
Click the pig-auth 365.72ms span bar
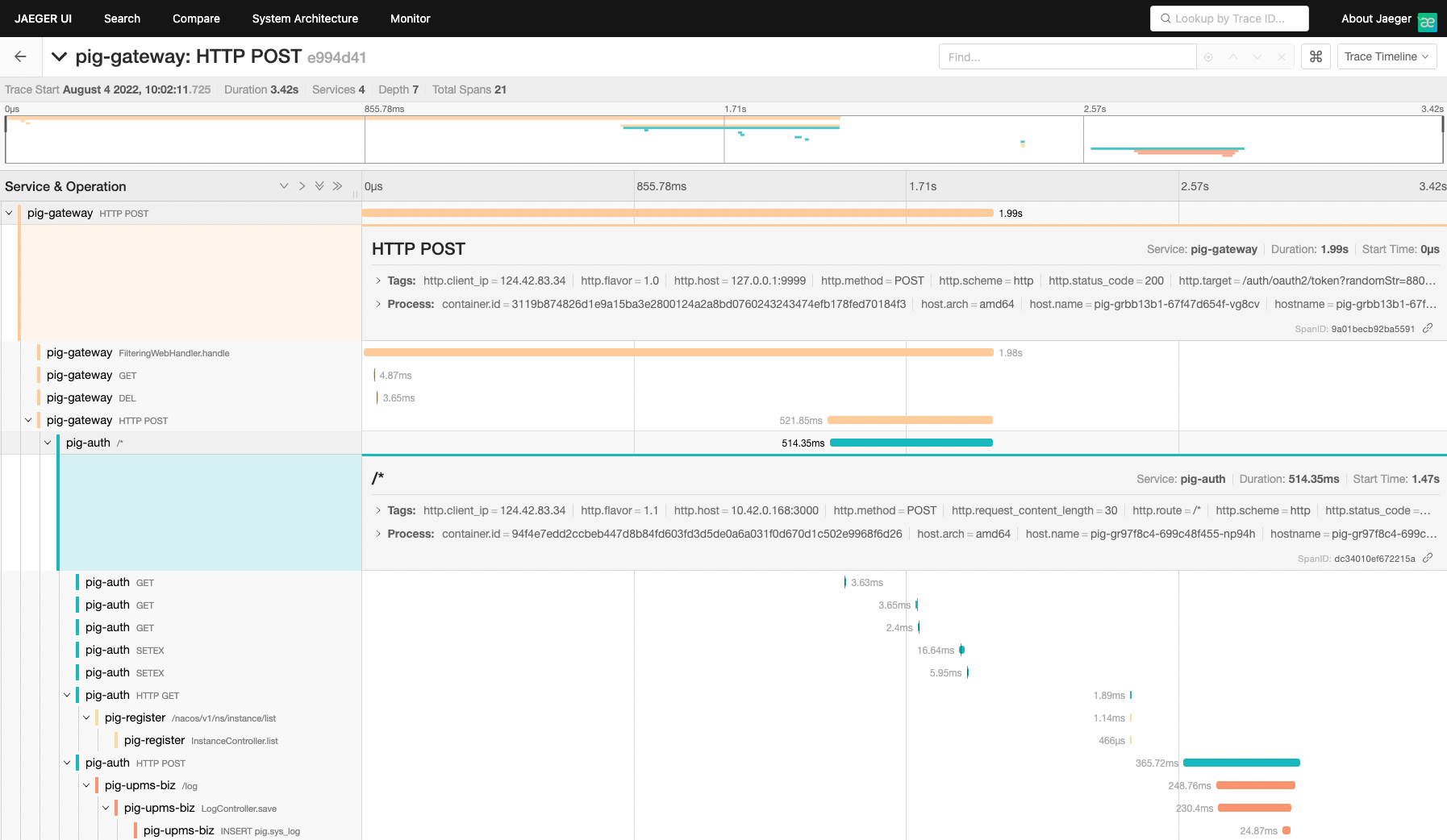(1241, 763)
